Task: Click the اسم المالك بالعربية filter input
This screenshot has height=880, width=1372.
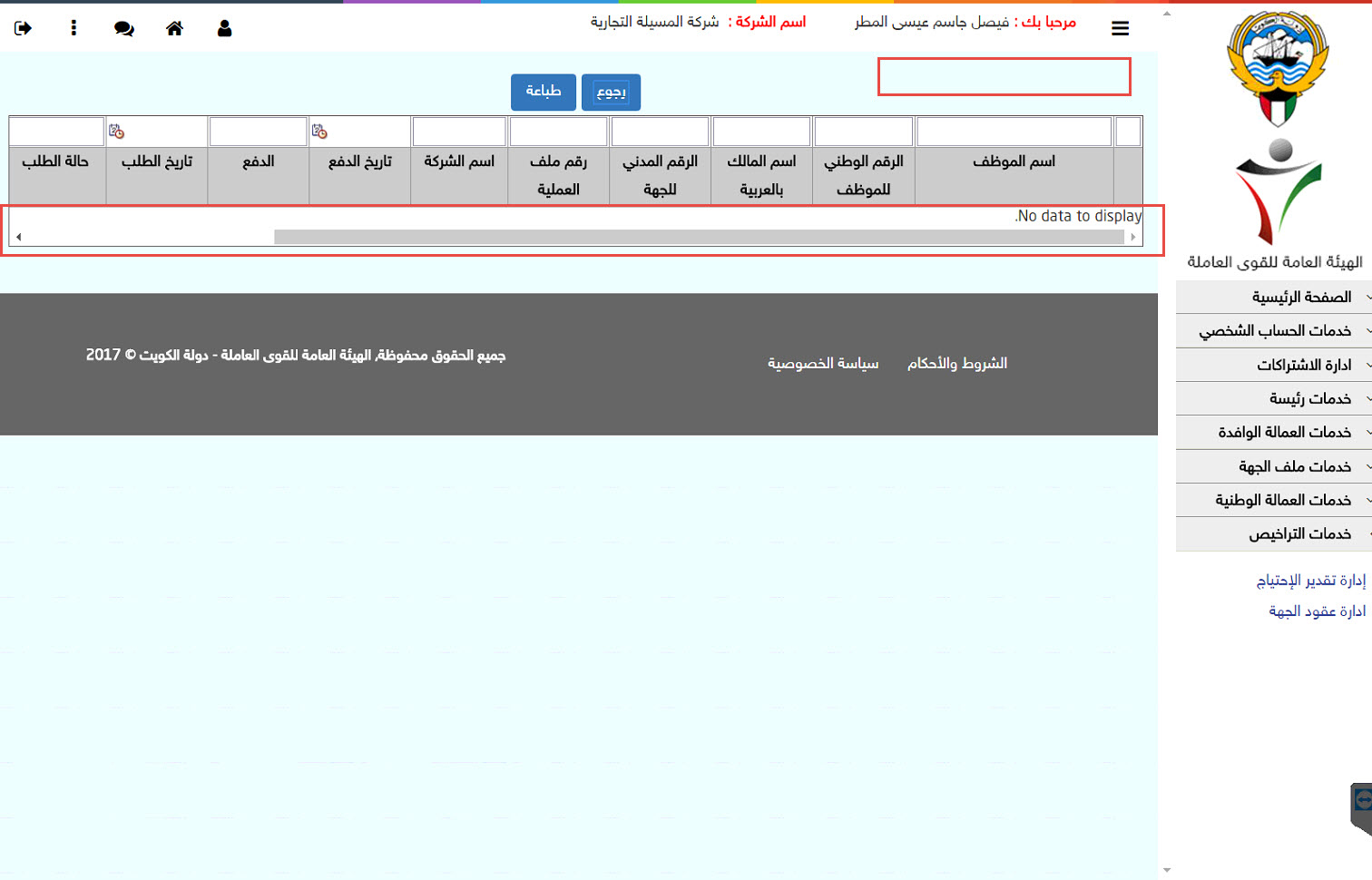Action: [761, 132]
